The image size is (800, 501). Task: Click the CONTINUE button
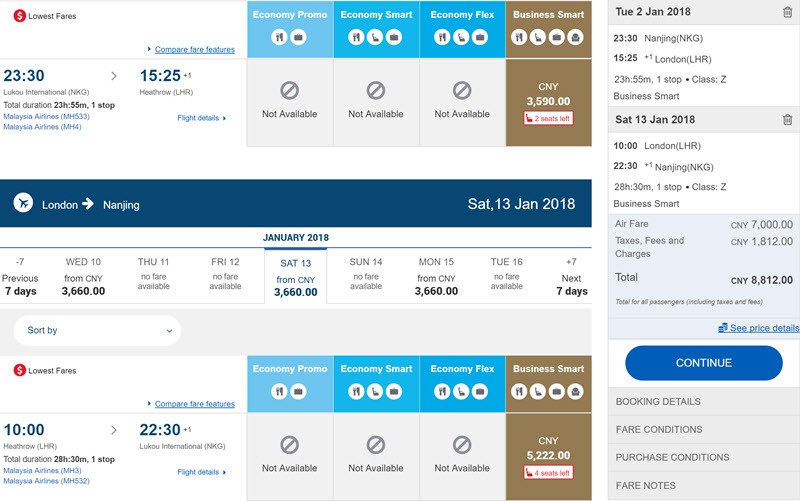pyautogui.click(x=704, y=363)
